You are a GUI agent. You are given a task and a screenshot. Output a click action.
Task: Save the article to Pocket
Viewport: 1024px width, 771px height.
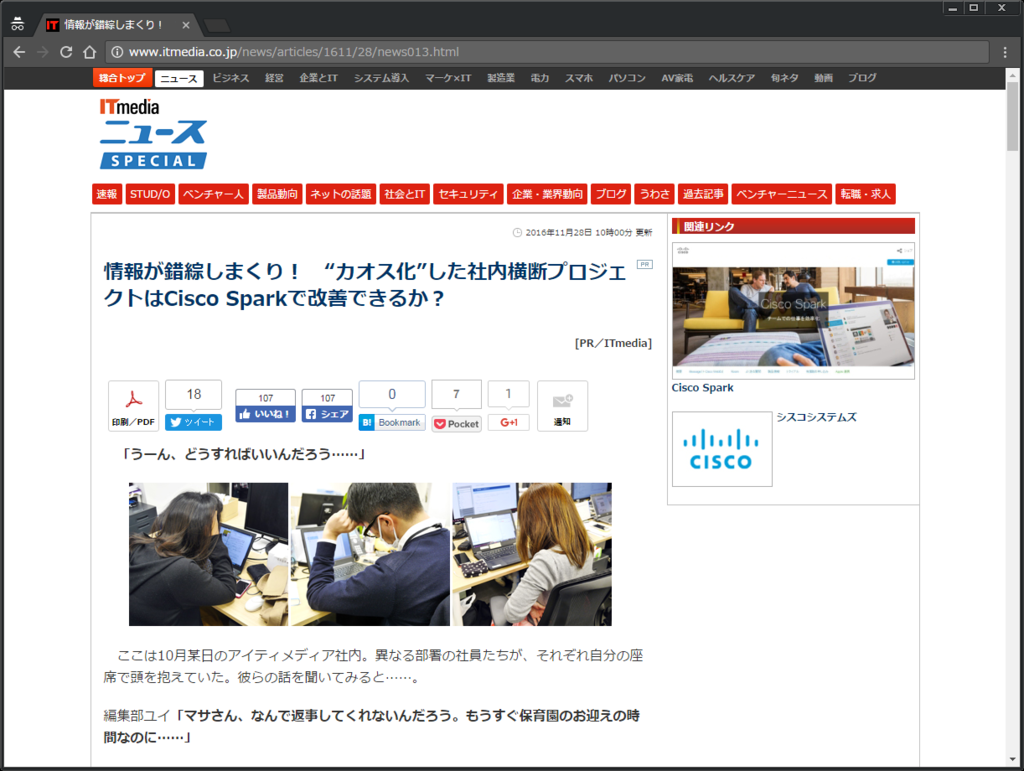click(x=456, y=424)
